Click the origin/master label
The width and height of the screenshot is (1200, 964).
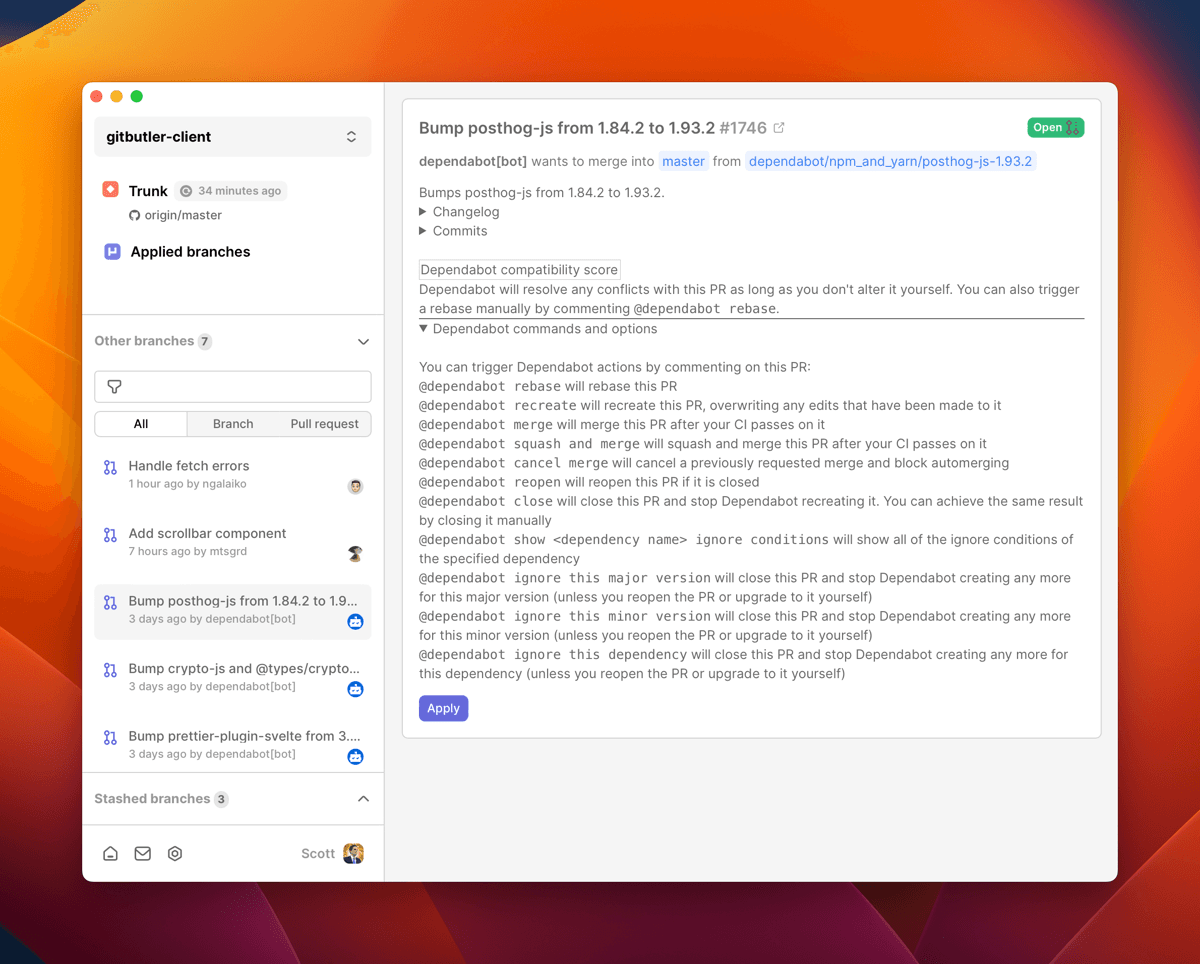click(182, 215)
